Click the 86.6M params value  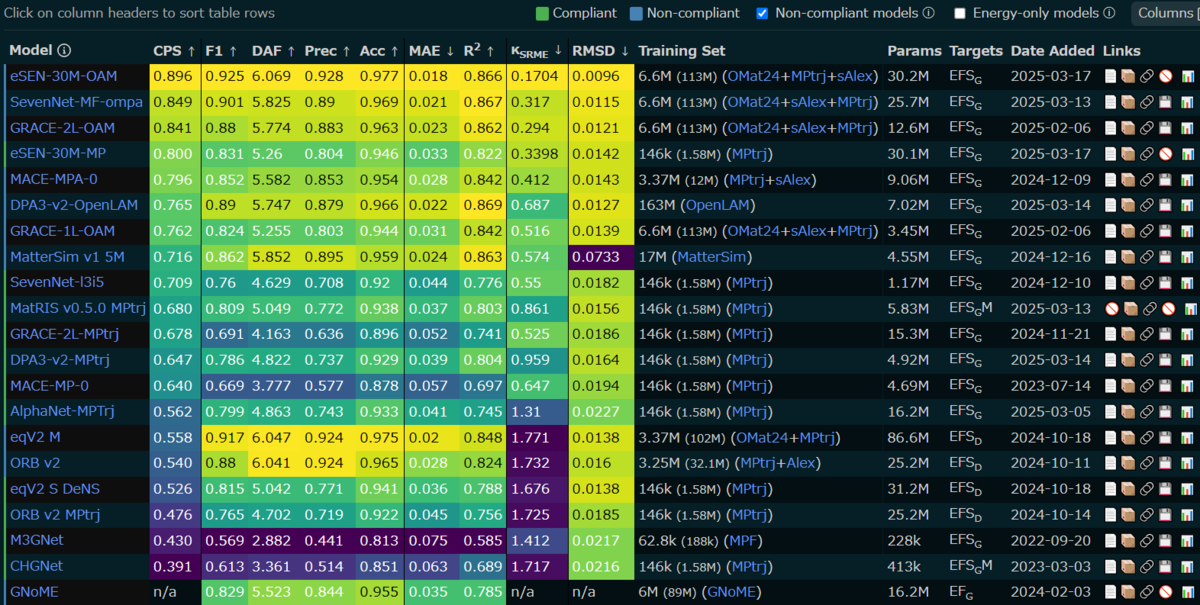point(908,437)
